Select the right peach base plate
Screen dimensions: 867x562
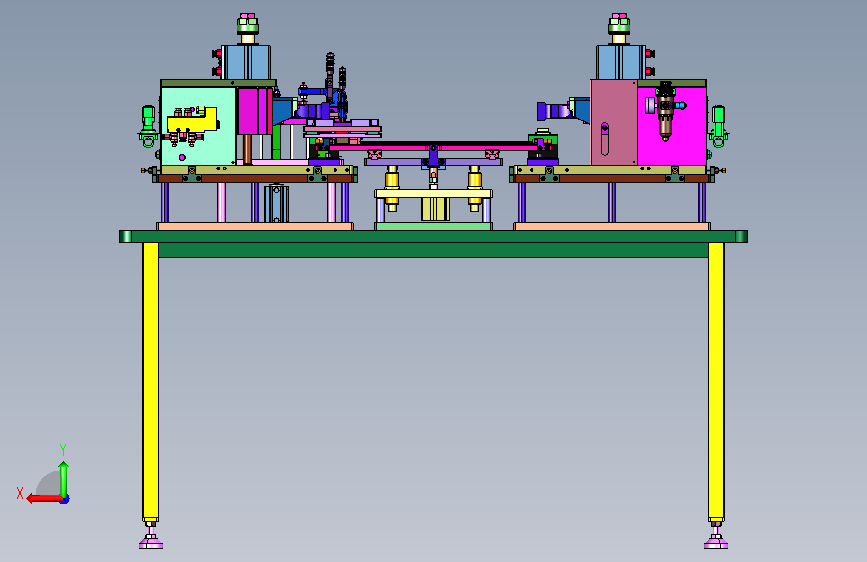click(612, 226)
